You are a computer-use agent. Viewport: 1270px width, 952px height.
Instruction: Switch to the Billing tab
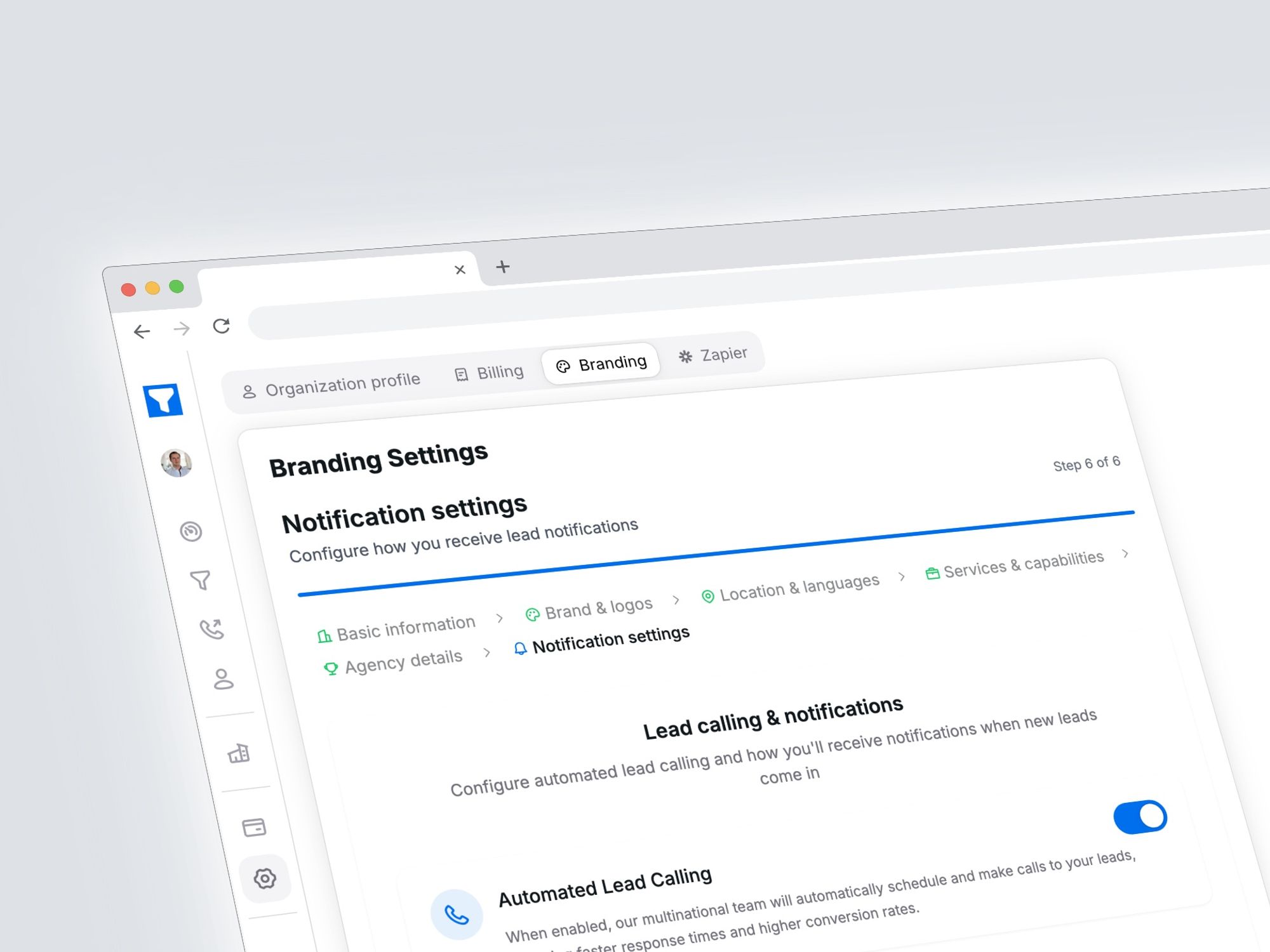tap(490, 373)
